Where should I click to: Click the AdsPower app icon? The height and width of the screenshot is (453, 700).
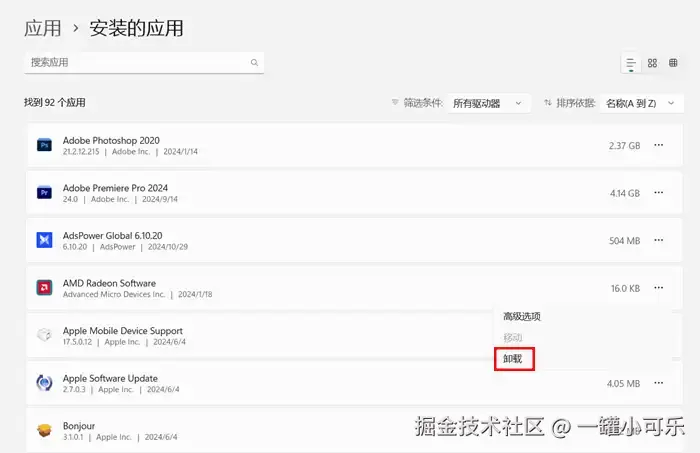(44, 240)
